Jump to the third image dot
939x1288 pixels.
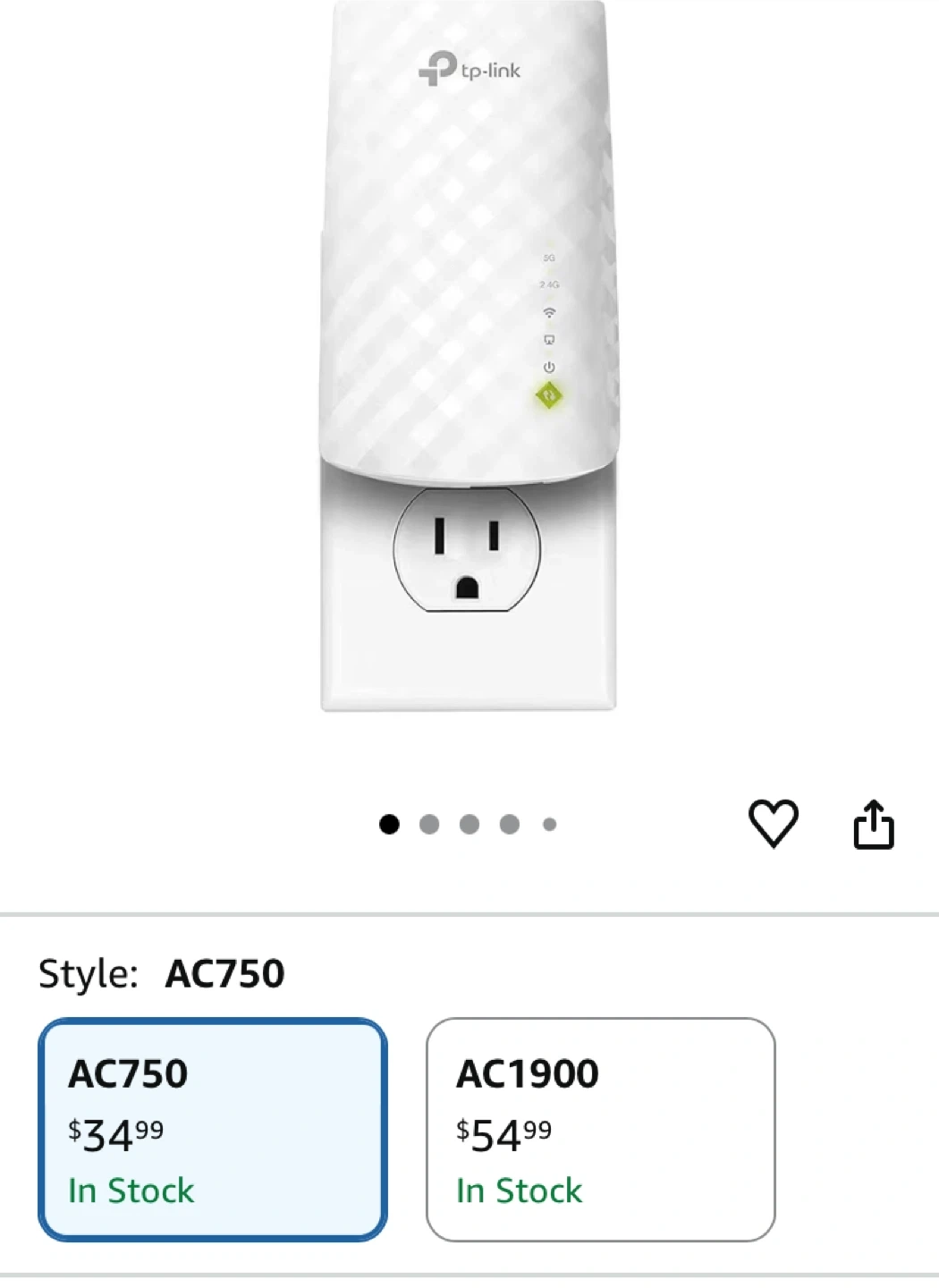pos(469,824)
